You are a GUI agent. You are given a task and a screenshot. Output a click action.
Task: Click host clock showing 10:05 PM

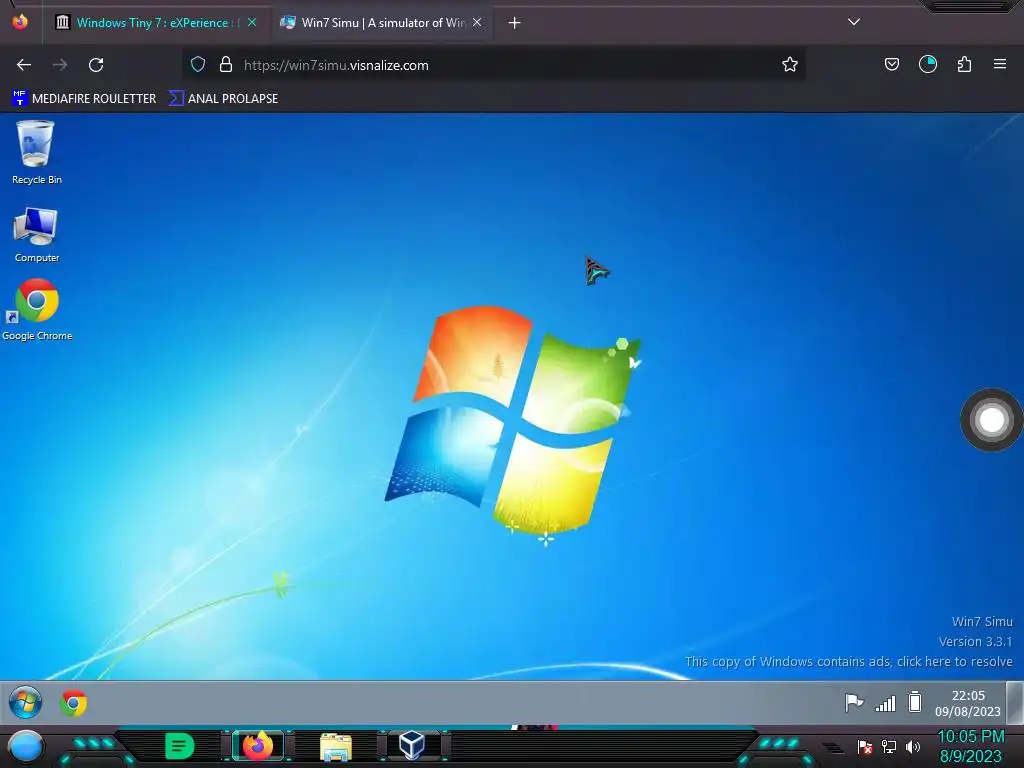(971, 746)
